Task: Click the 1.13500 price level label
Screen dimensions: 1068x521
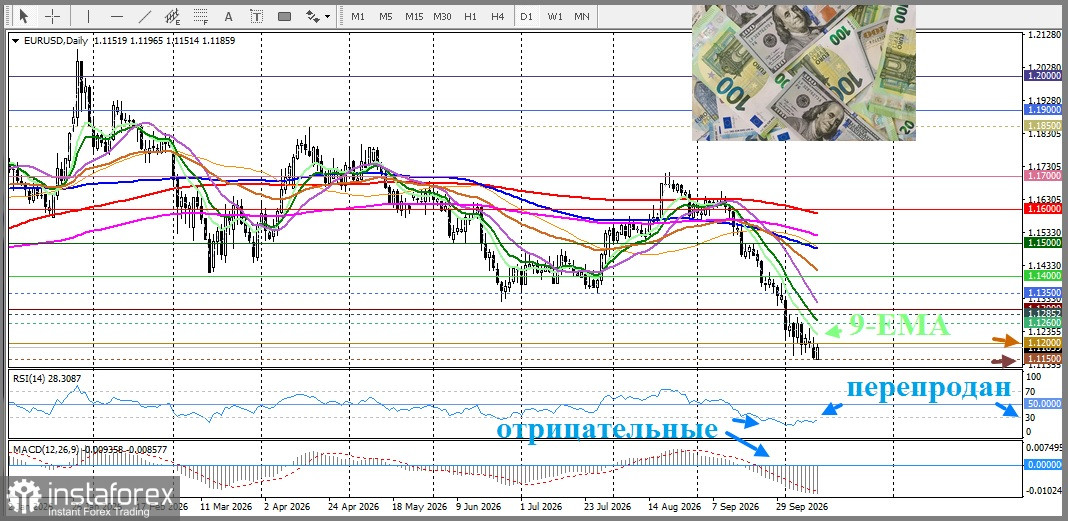Action: coord(1043,293)
